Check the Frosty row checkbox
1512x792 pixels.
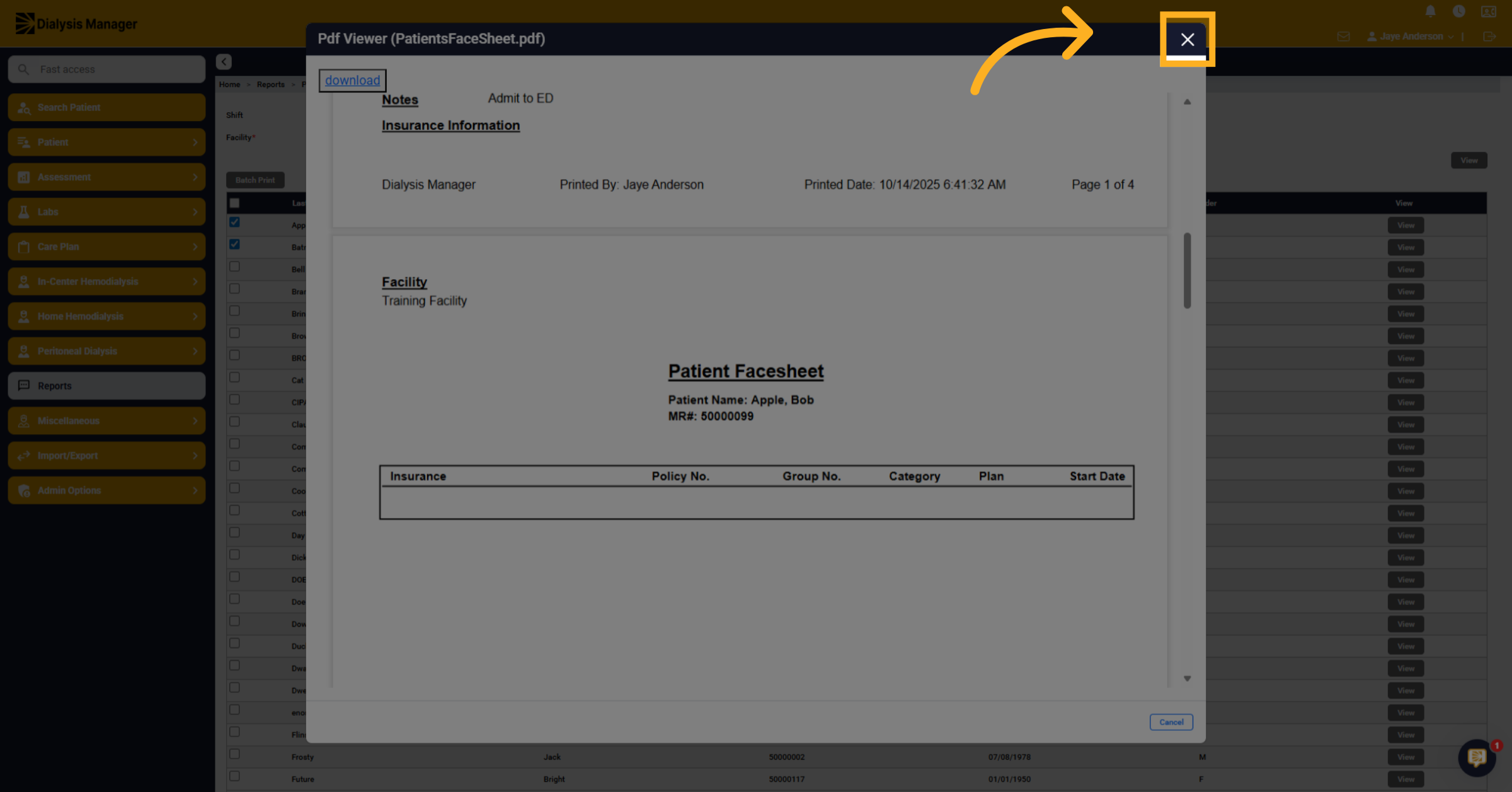point(234,754)
